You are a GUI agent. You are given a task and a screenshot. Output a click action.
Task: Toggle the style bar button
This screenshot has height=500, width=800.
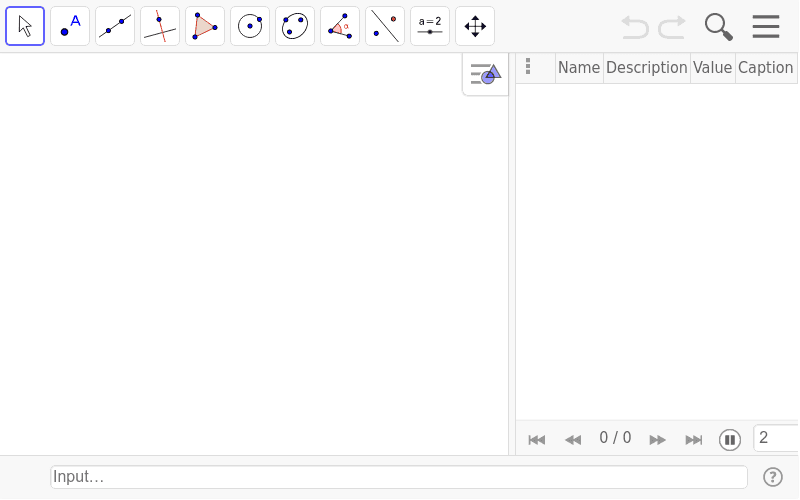(x=486, y=74)
